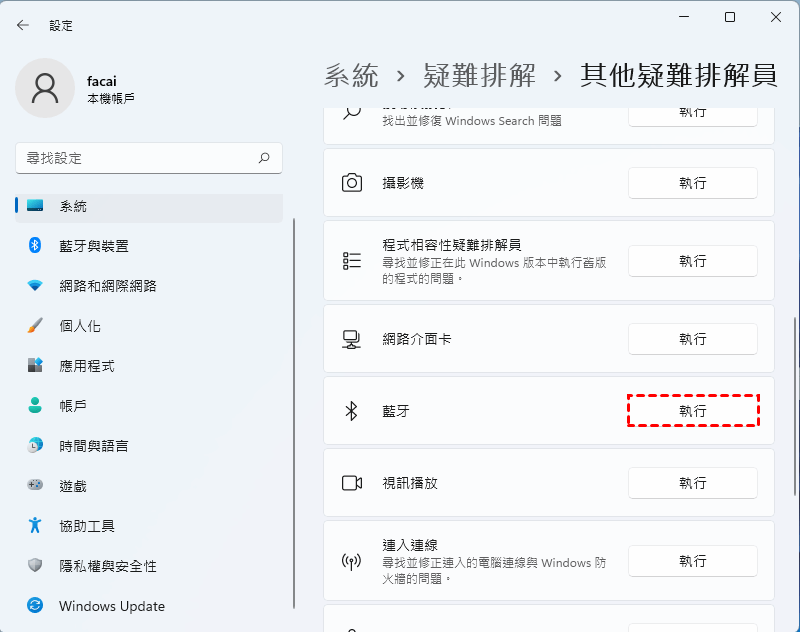Run the 藍牙 troubleshooter with 執行
The height and width of the screenshot is (632, 800).
(x=692, y=411)
